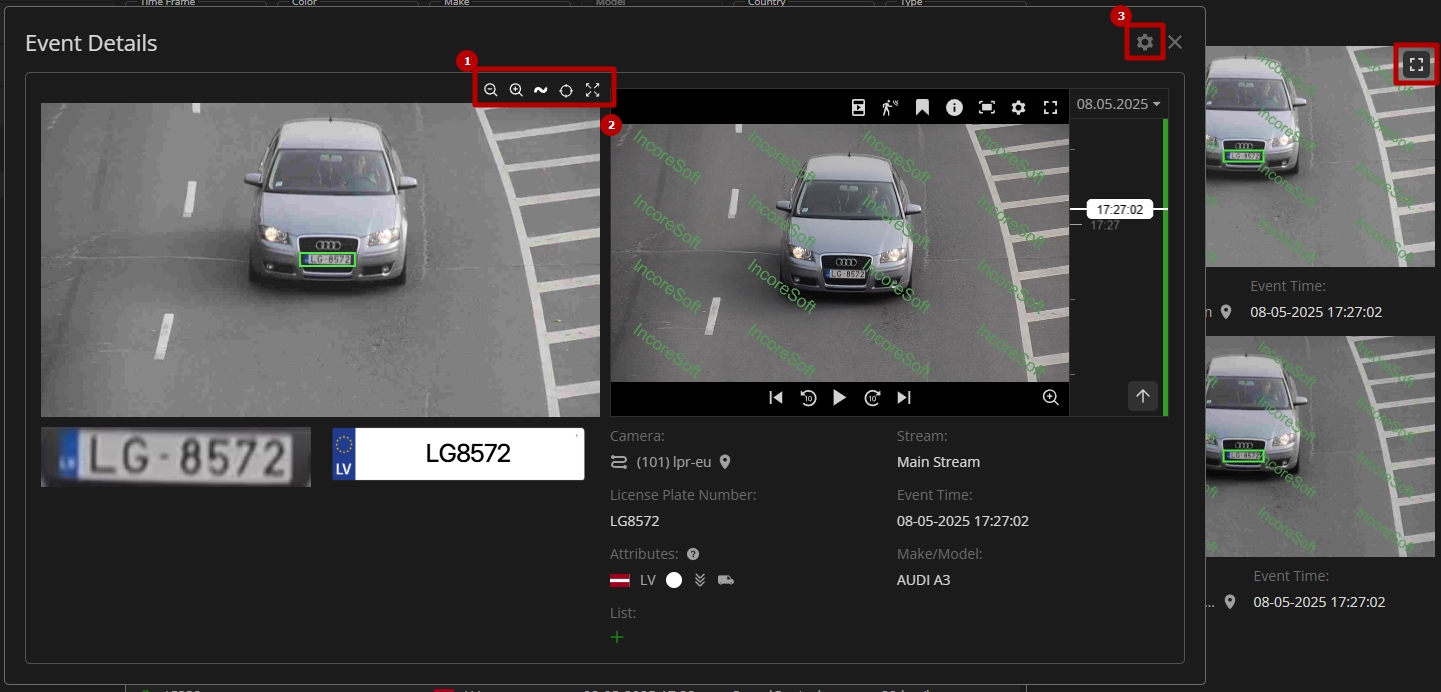Select the Main Stream value

938,462
